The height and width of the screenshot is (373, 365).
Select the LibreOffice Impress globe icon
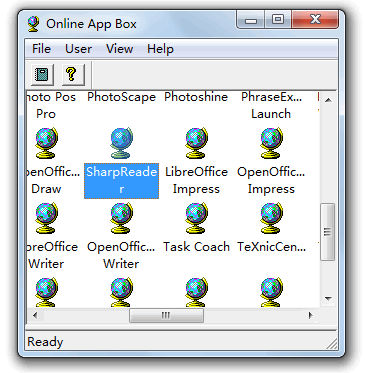[197, 143]
